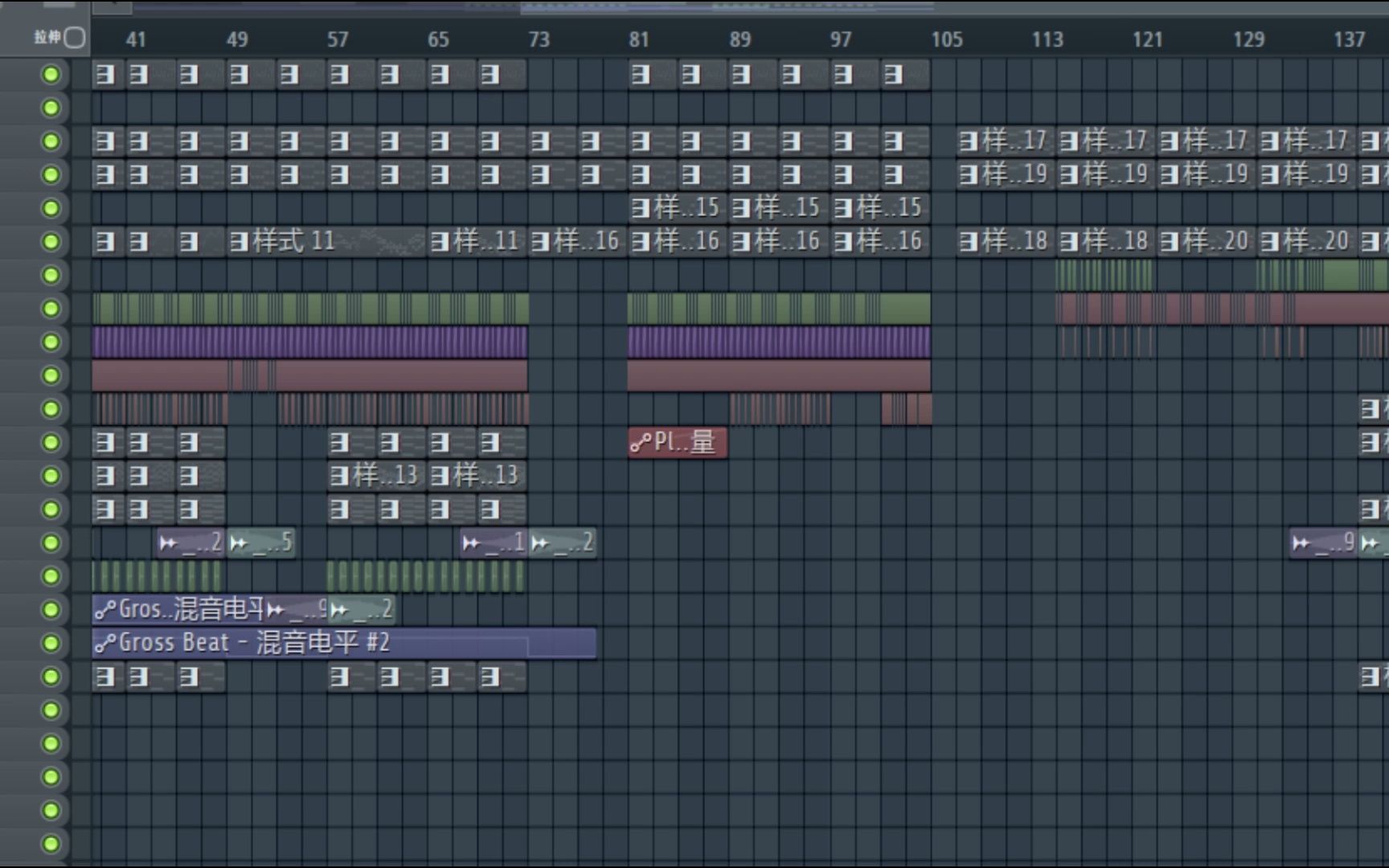Jump to bar 49 on the timeline

(x=236, y=39)
